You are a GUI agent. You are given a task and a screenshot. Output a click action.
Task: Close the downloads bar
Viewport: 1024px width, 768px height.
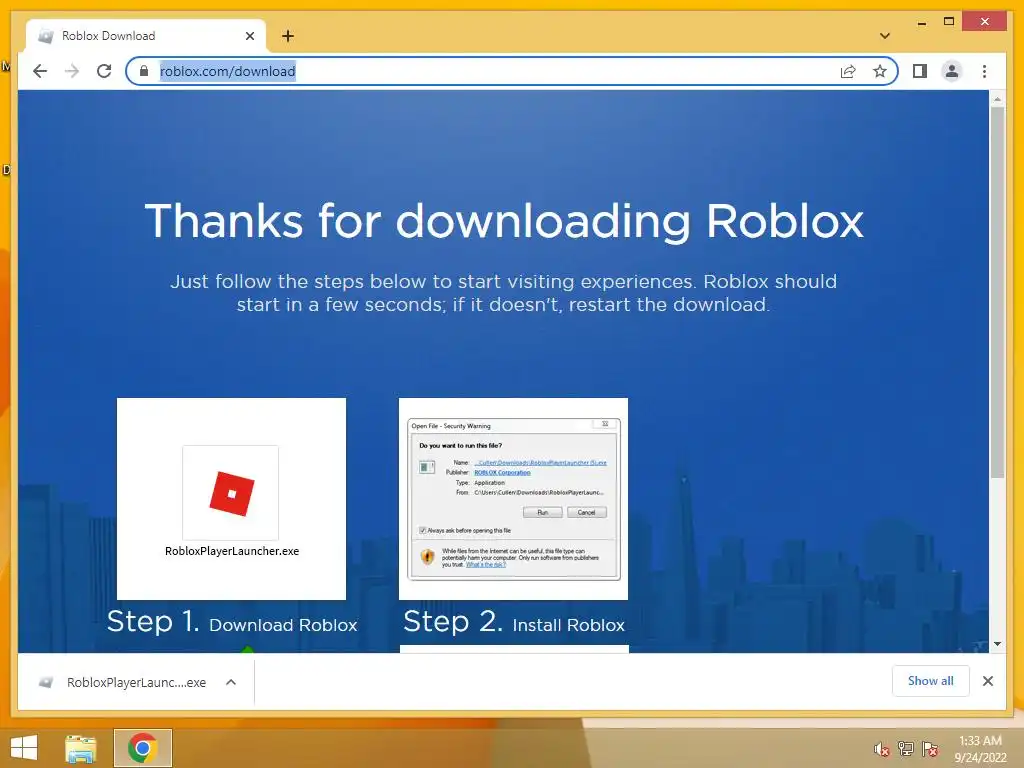coord(988,681)
